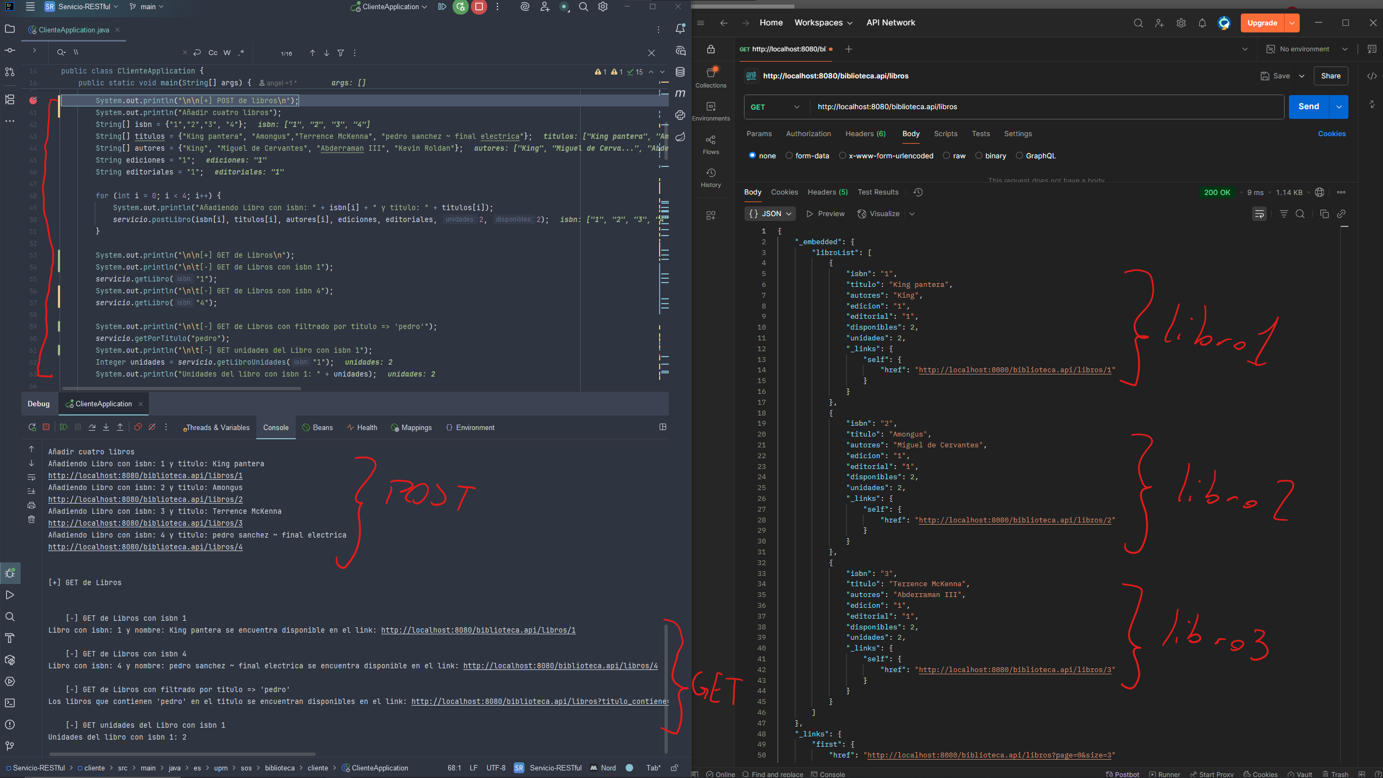Toggle Regex option in editor search
This screenshot has height=778, width=1383.
pyautogui.click(x=241, y=53)
